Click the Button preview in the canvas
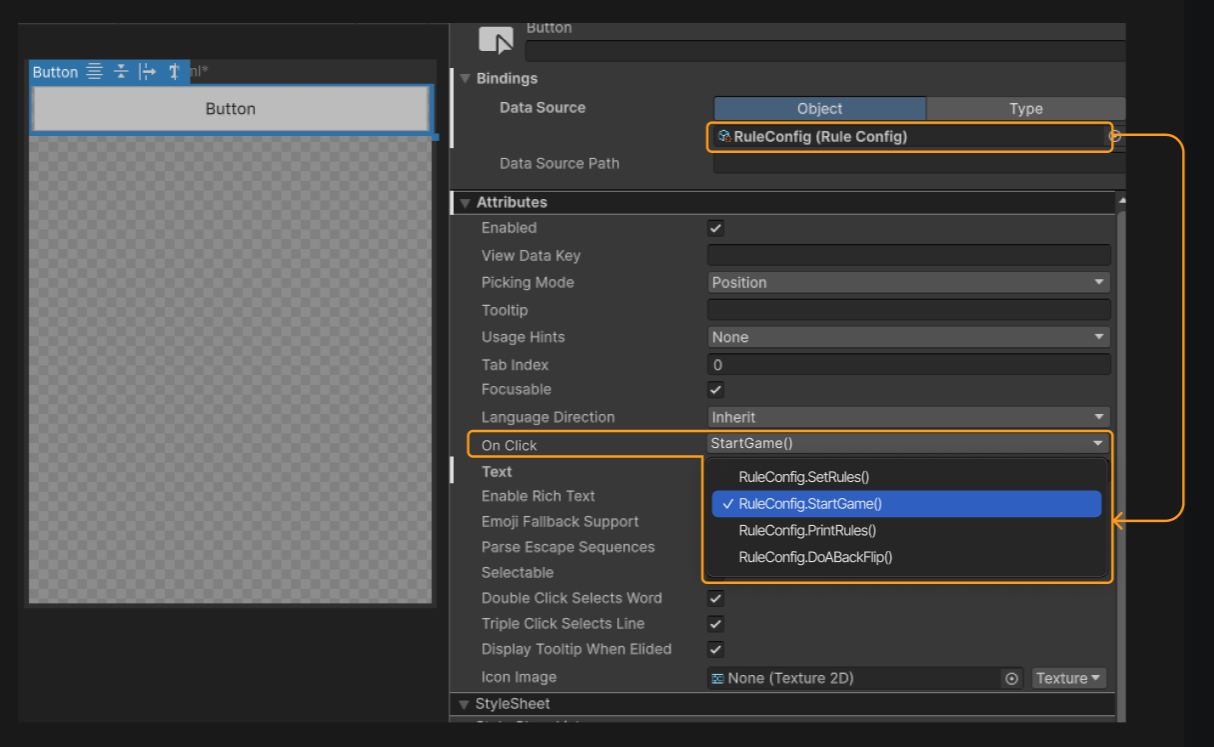1214x747 pixels. (230, 106)
